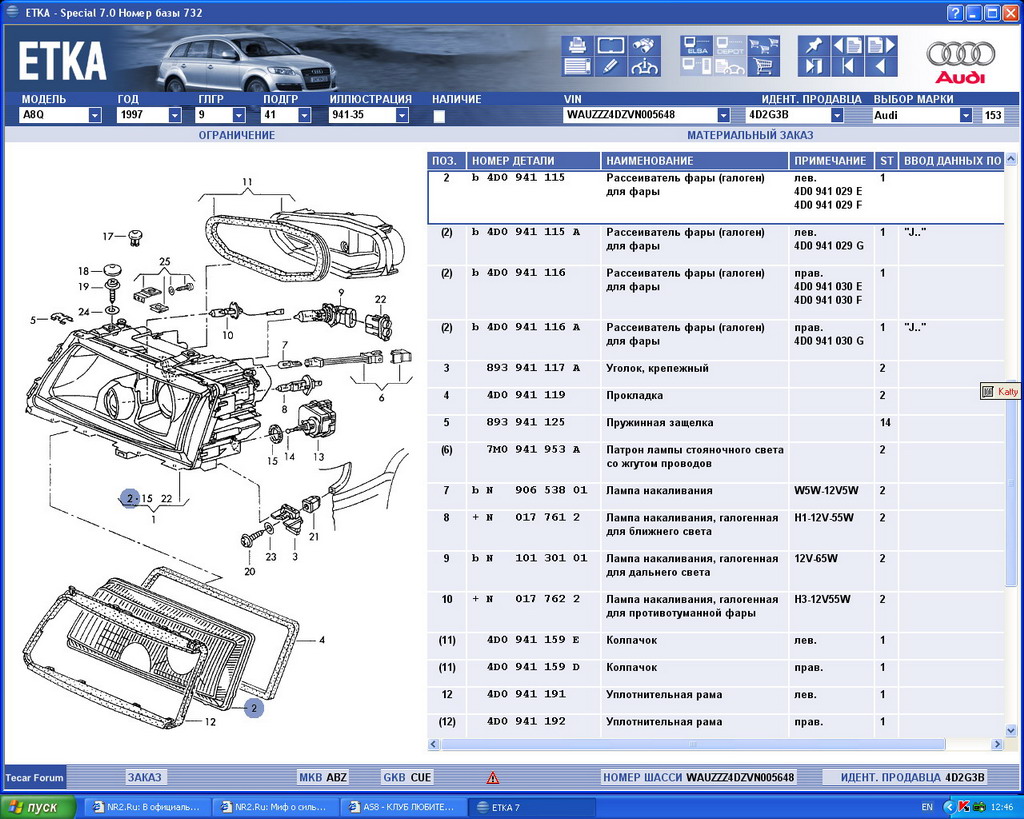
Task: Select the МАТЕРИАЛЬНЫЙ ЗАКАЗ tab
Action: [750, 135]
